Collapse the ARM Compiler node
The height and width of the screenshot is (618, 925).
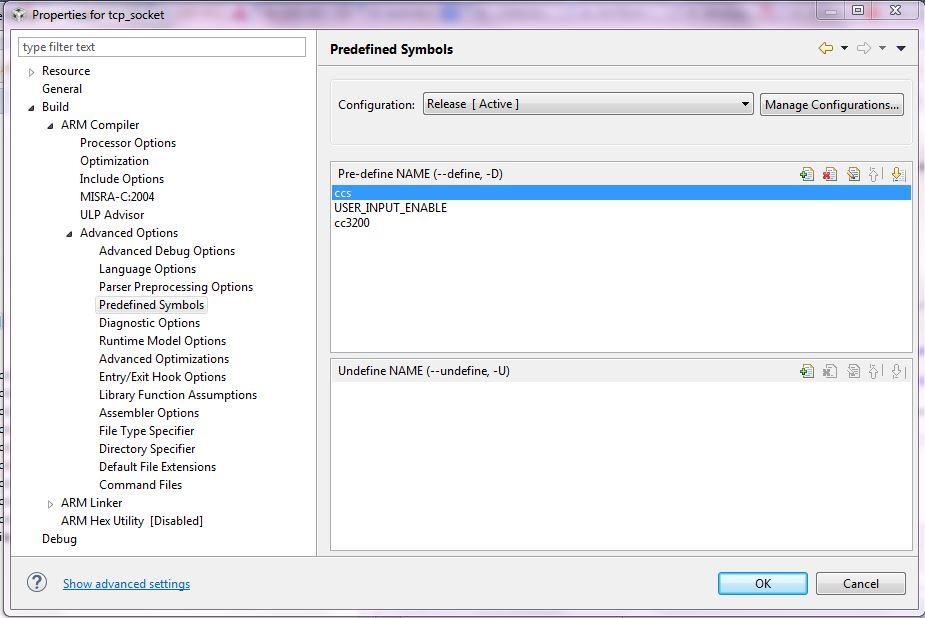click(x=50, y=126)
